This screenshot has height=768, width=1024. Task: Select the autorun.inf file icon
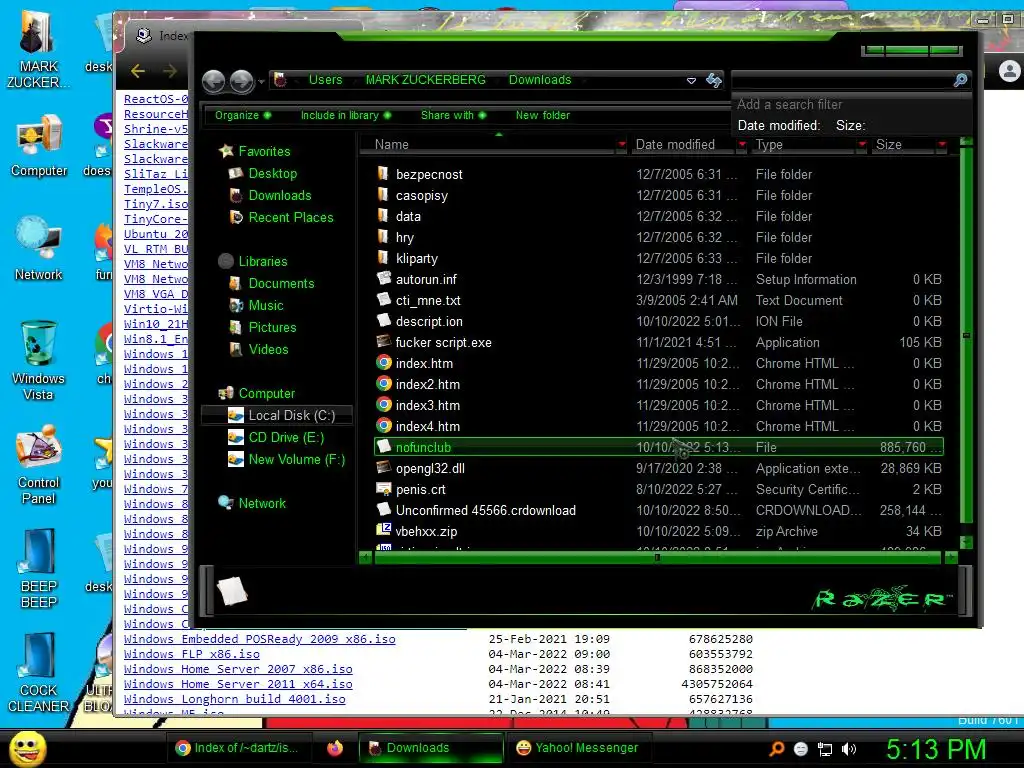tap(383, 279)
